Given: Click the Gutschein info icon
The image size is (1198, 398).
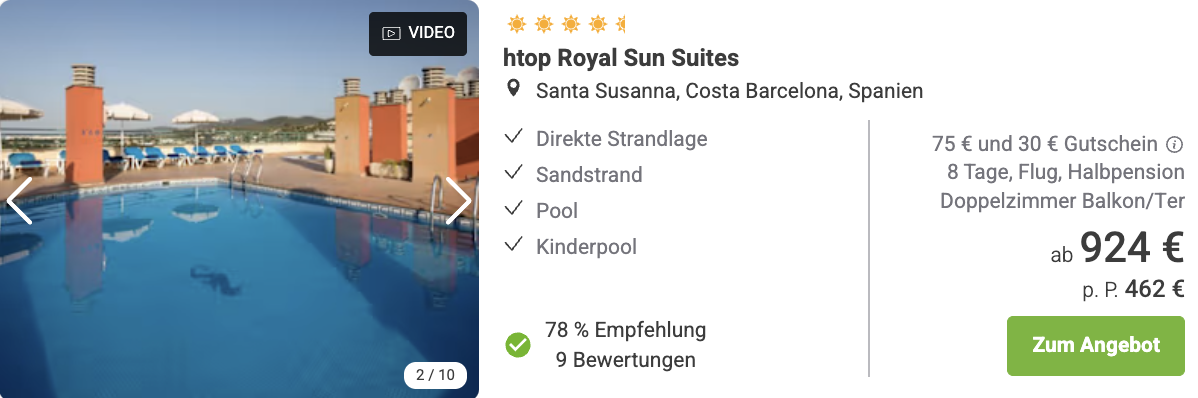Looking at the screenshot, I should [x=1175, y=144].
